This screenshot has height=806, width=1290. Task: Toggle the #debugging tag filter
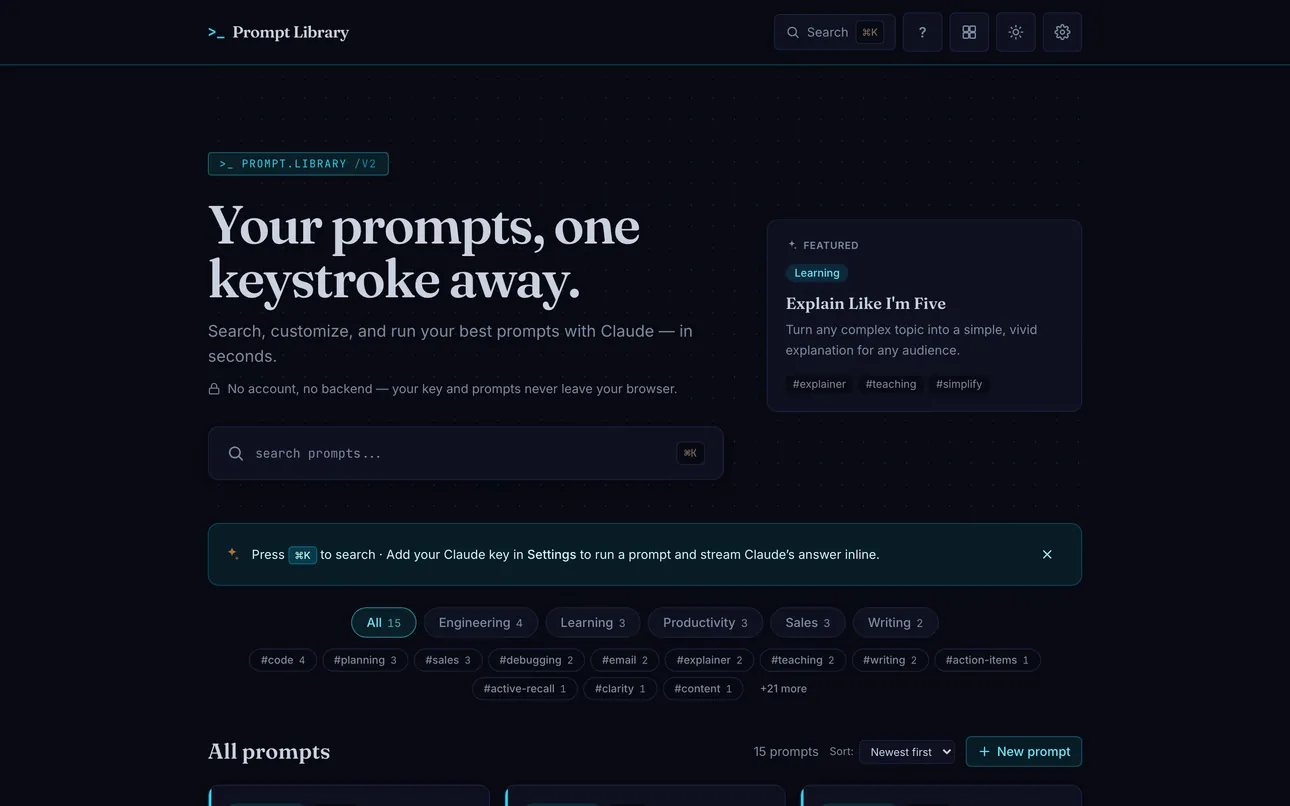pos(536,660)
